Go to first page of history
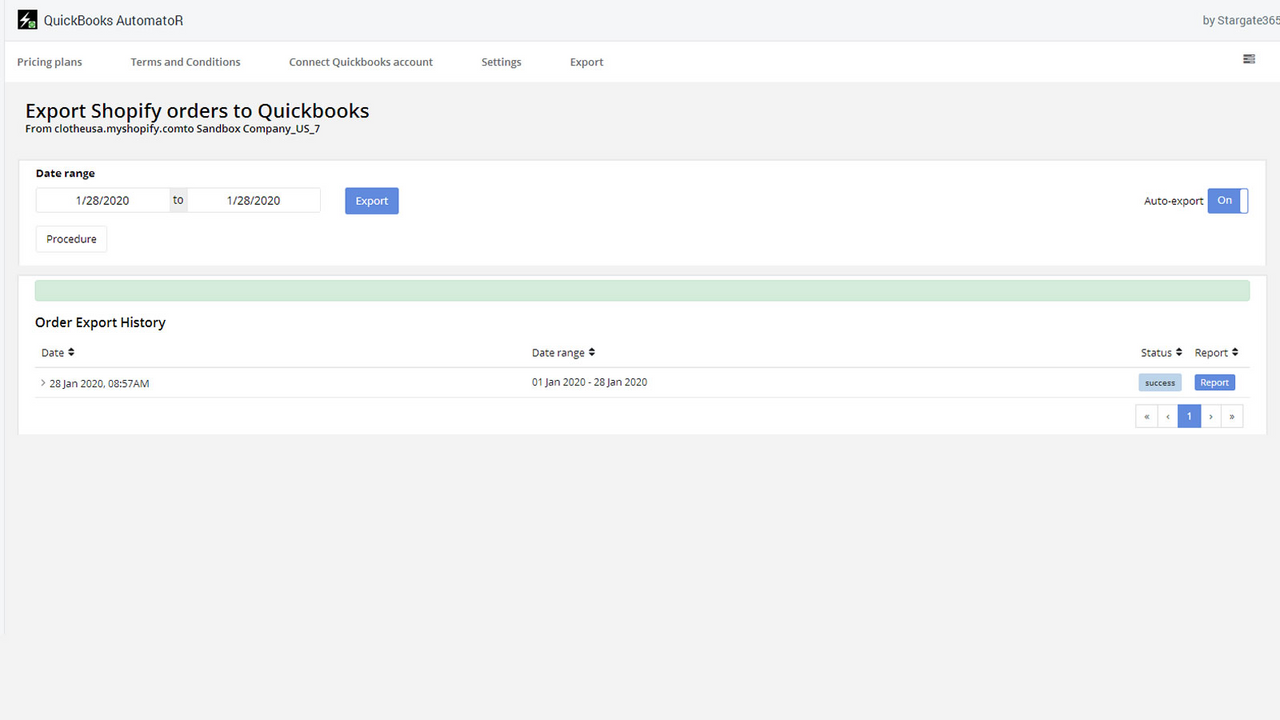 (1147, 416)
